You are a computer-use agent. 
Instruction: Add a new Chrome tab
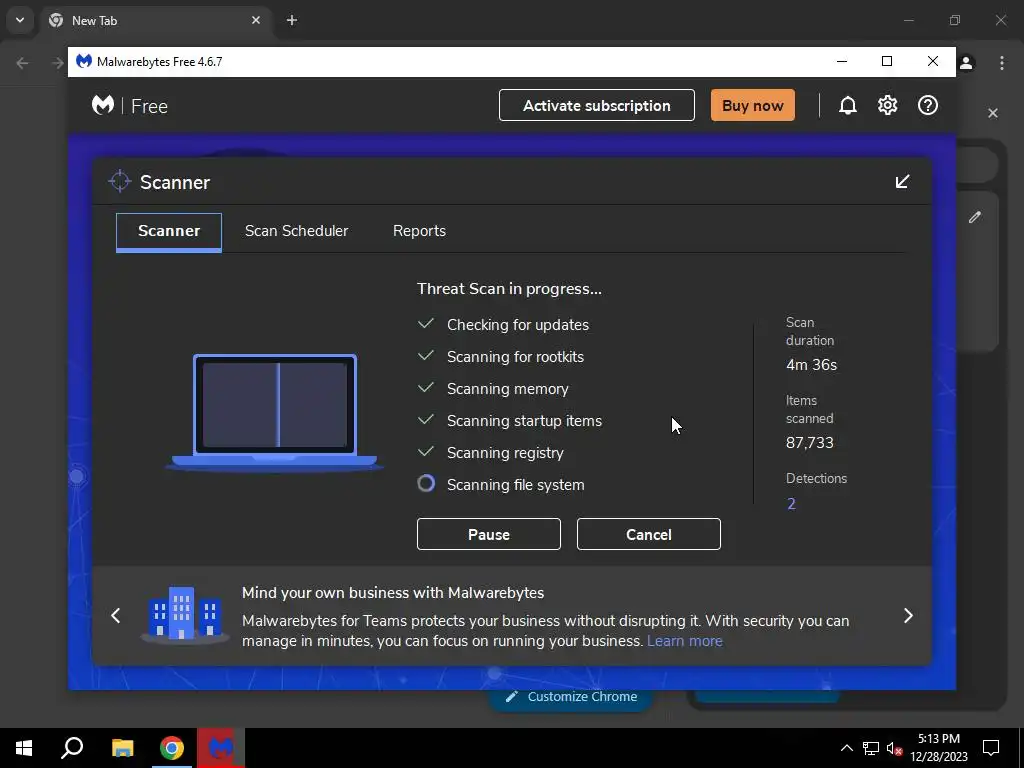pyautogui.click(x=292, y=20)
